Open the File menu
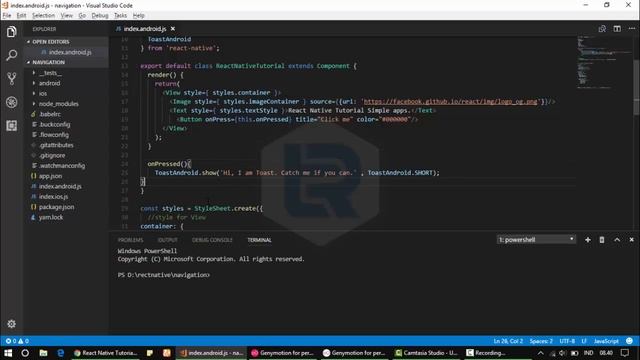 [x=7, y=16]
